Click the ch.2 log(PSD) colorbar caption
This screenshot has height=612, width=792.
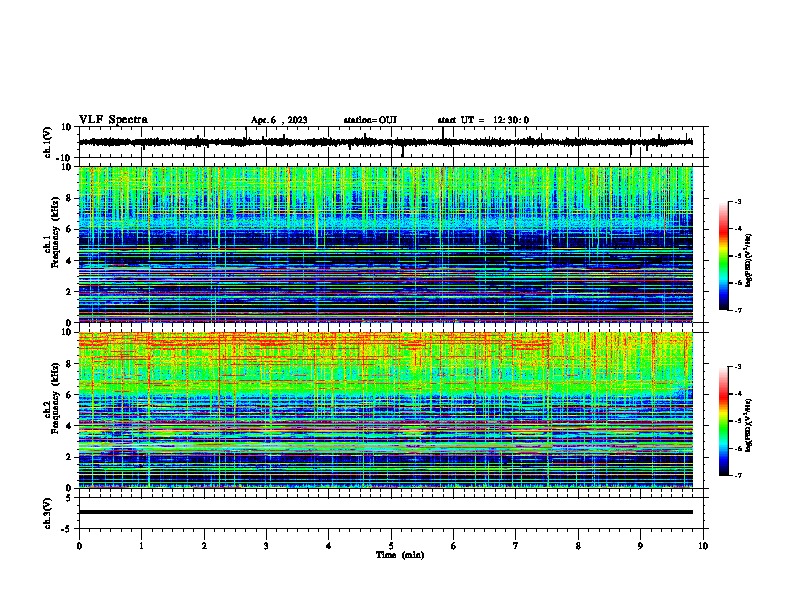(x=749, y=425)
